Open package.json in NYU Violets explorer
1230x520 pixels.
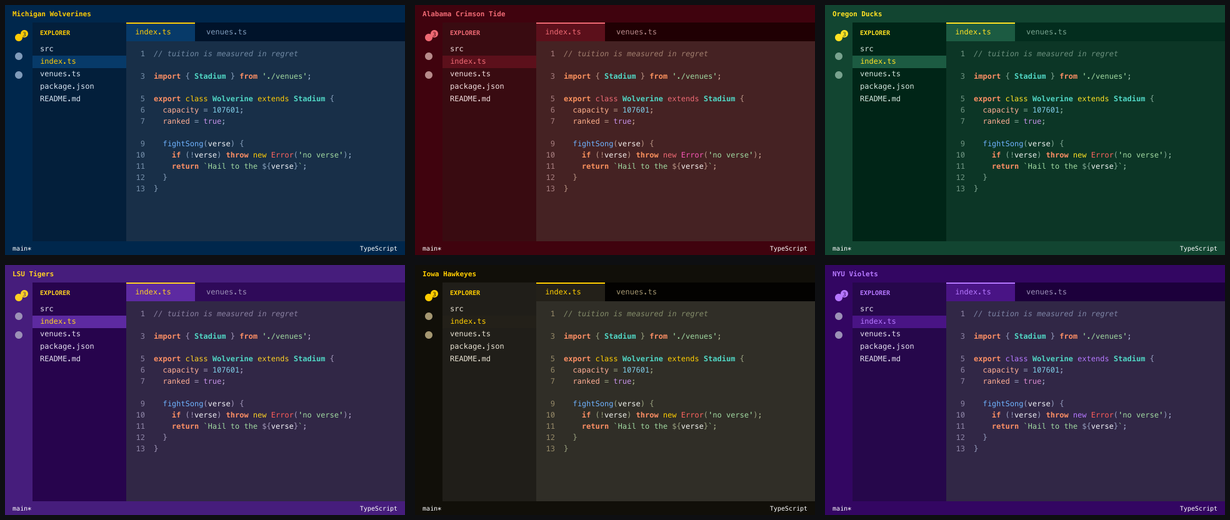click(899, 346)
